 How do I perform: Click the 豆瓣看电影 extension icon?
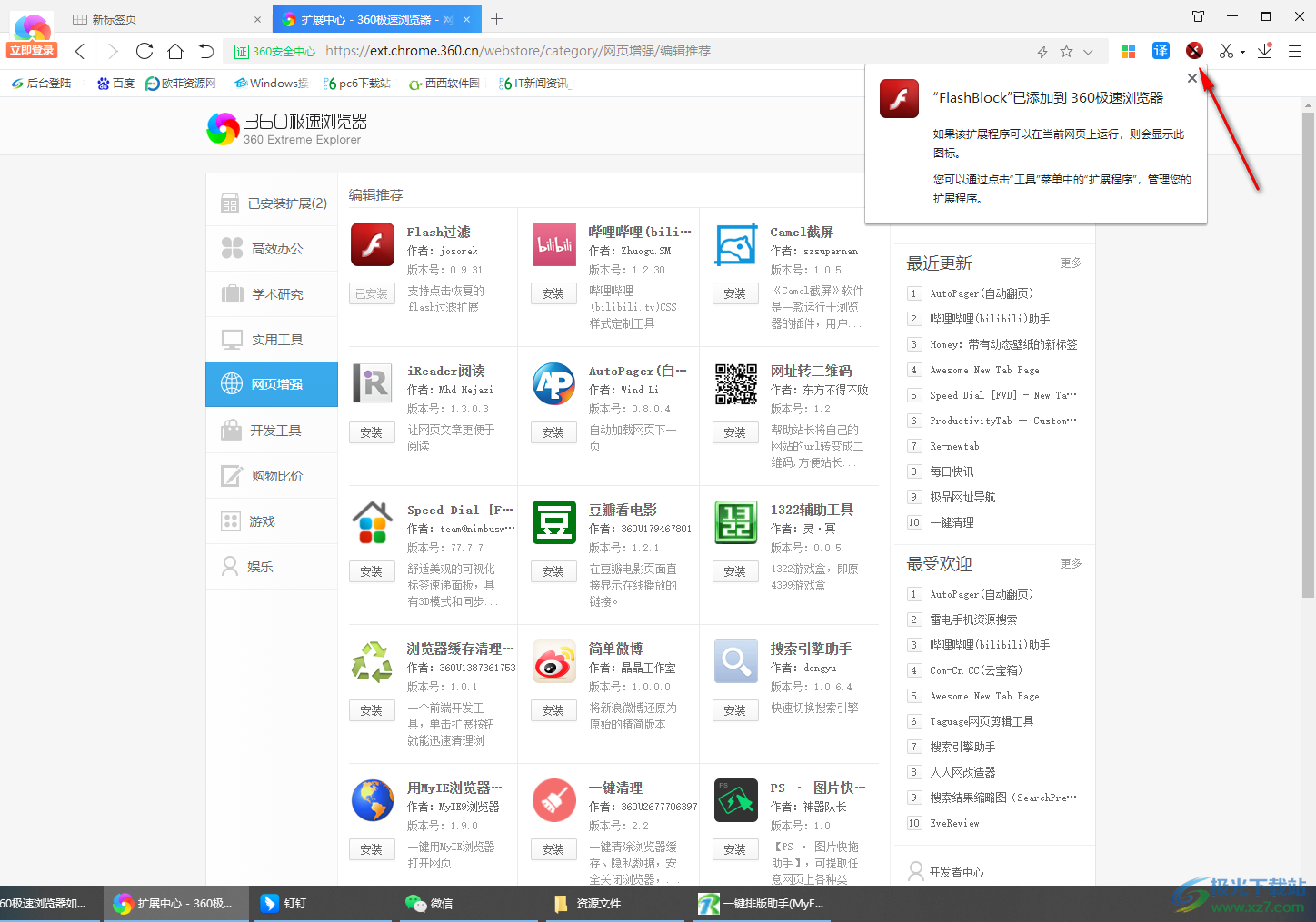(554, 522)
